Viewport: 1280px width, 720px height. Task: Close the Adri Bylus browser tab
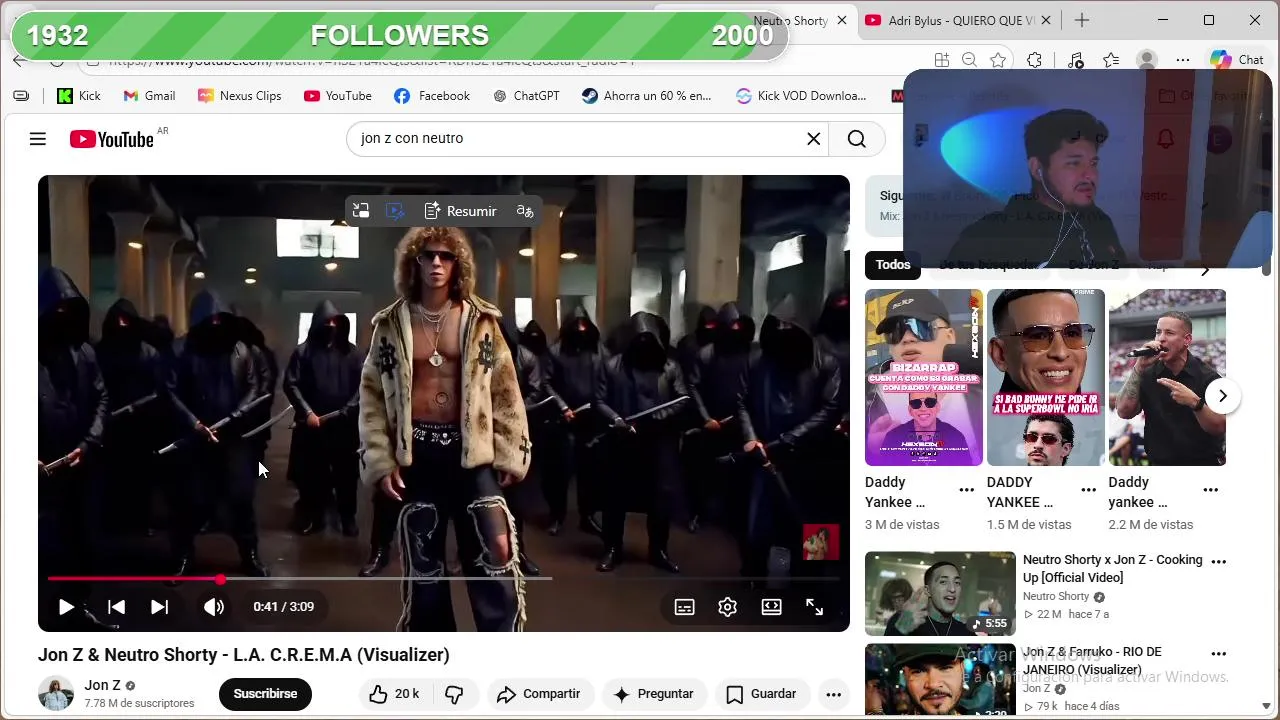1047,20
